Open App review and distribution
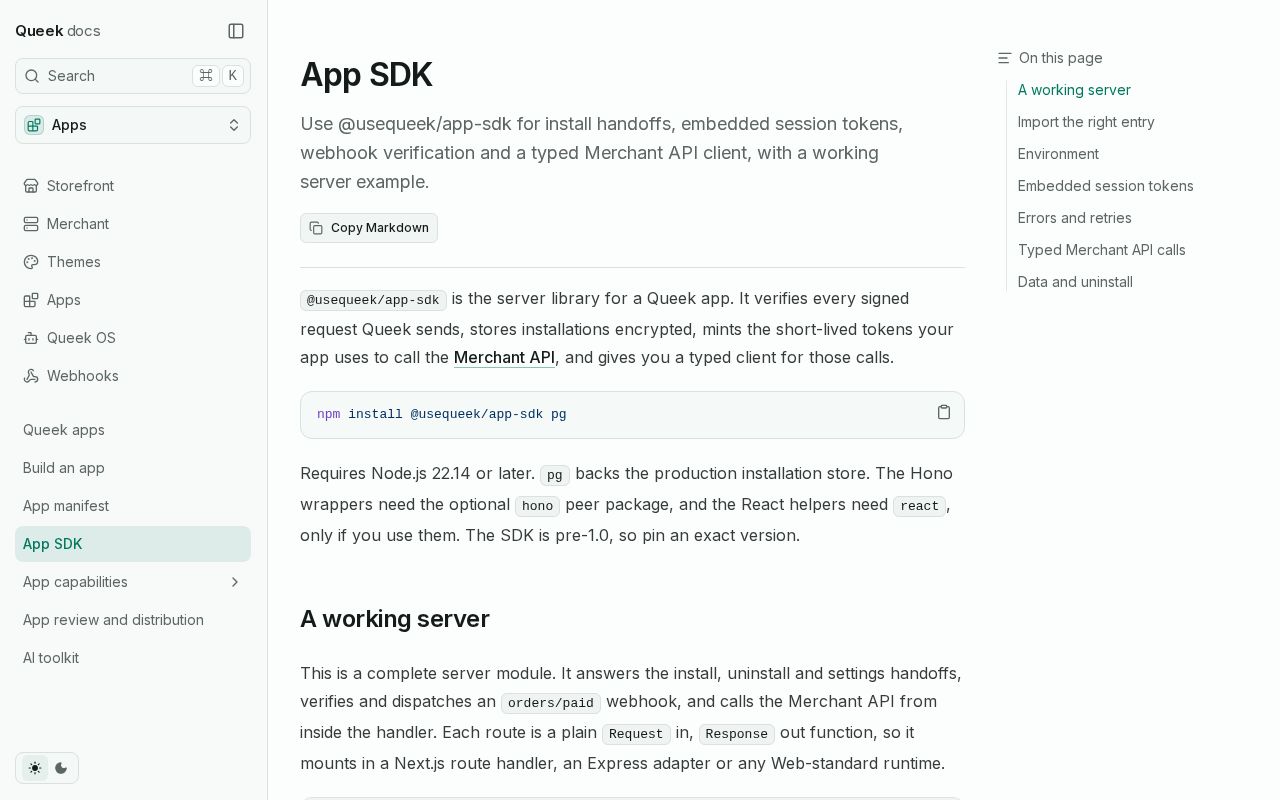The height and width of the screenshot is (800, 1280). pyautogui.click(x=133, y=620)
